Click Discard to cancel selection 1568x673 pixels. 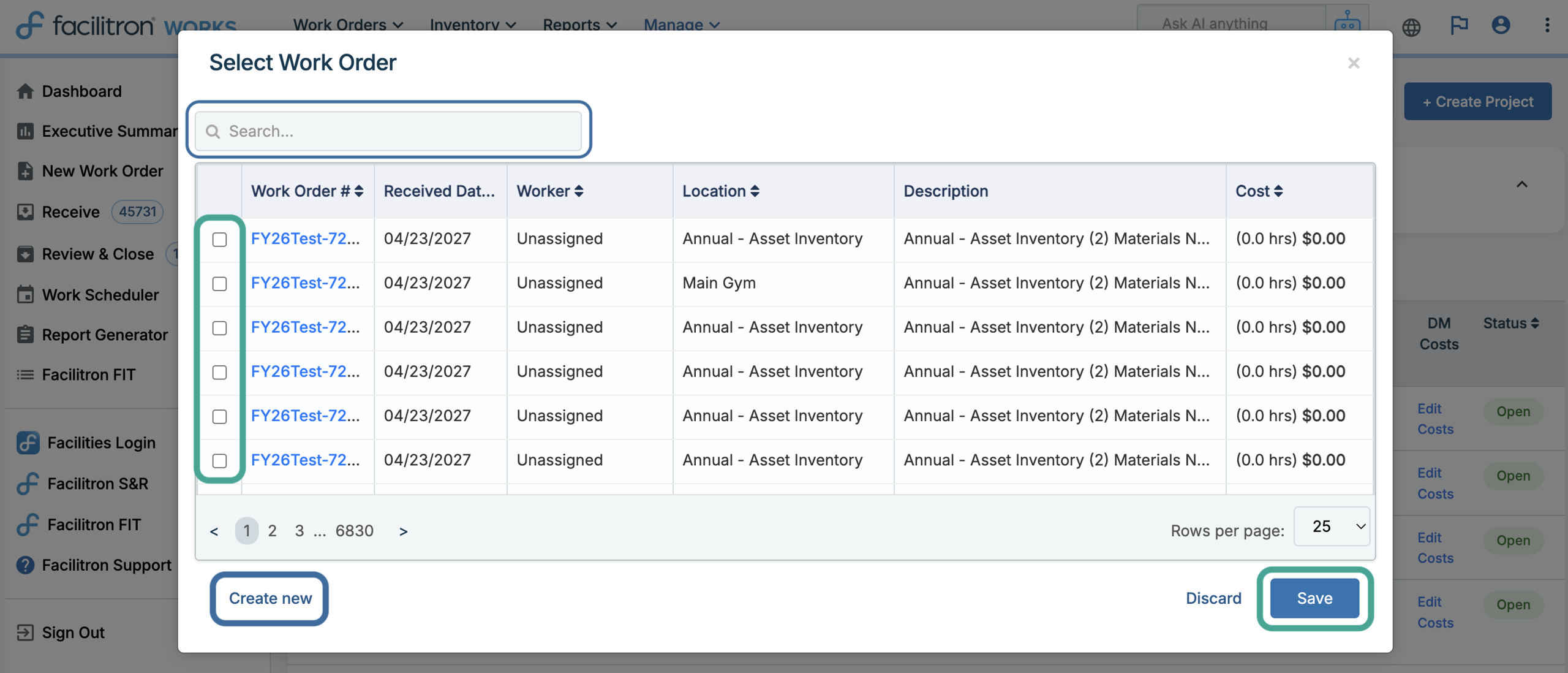pos(1213,598)
